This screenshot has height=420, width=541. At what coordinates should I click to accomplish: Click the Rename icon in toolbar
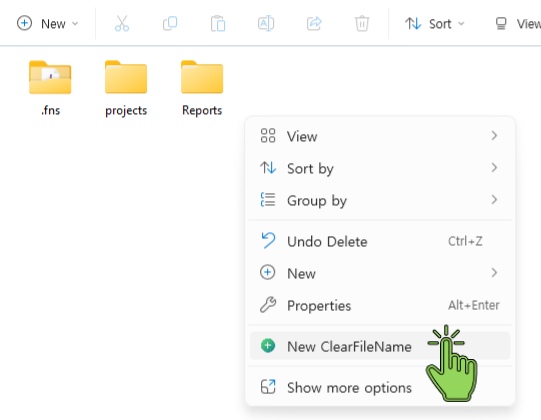266,23
